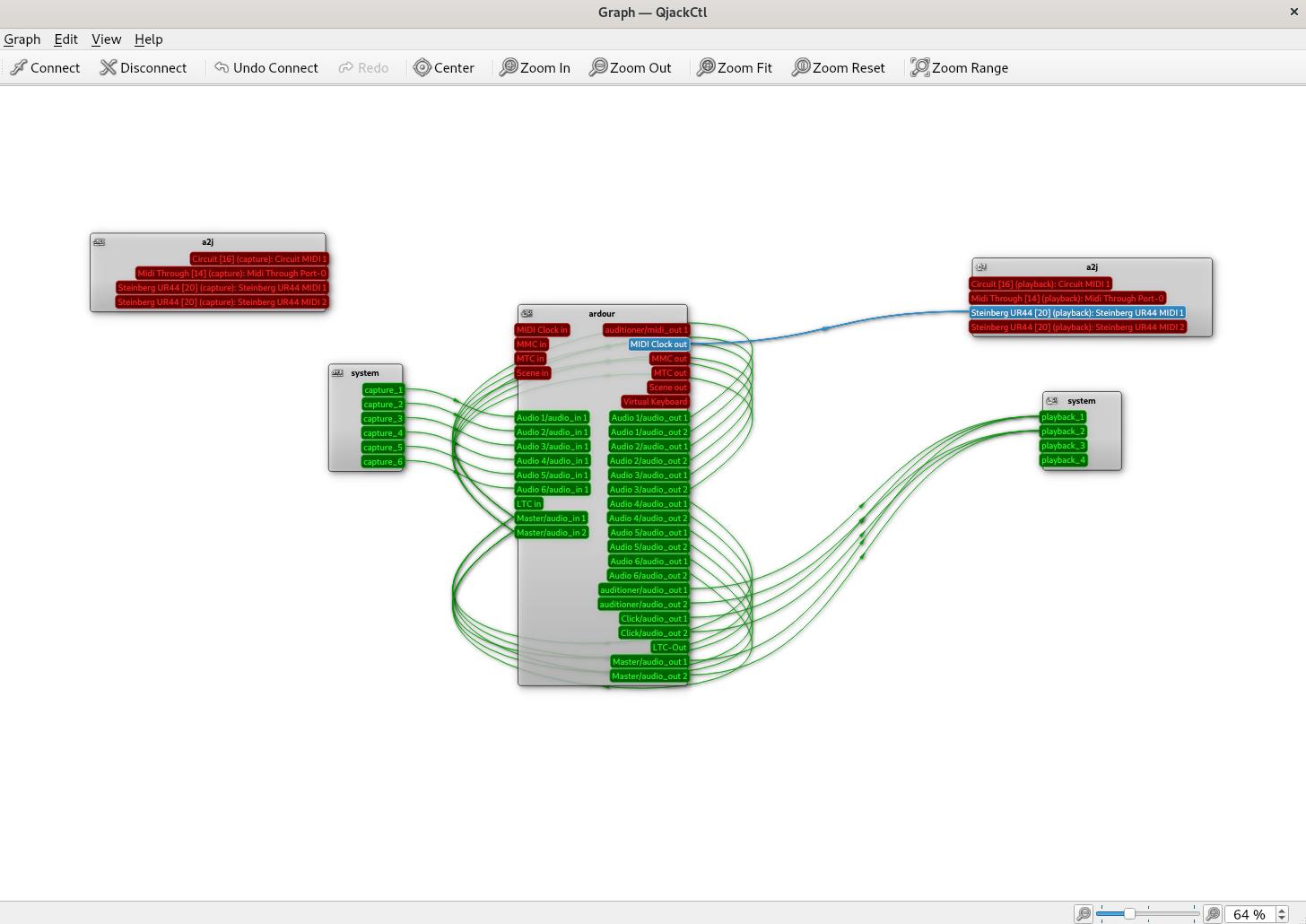Select the MMC out port

click(x=669, y=358)
